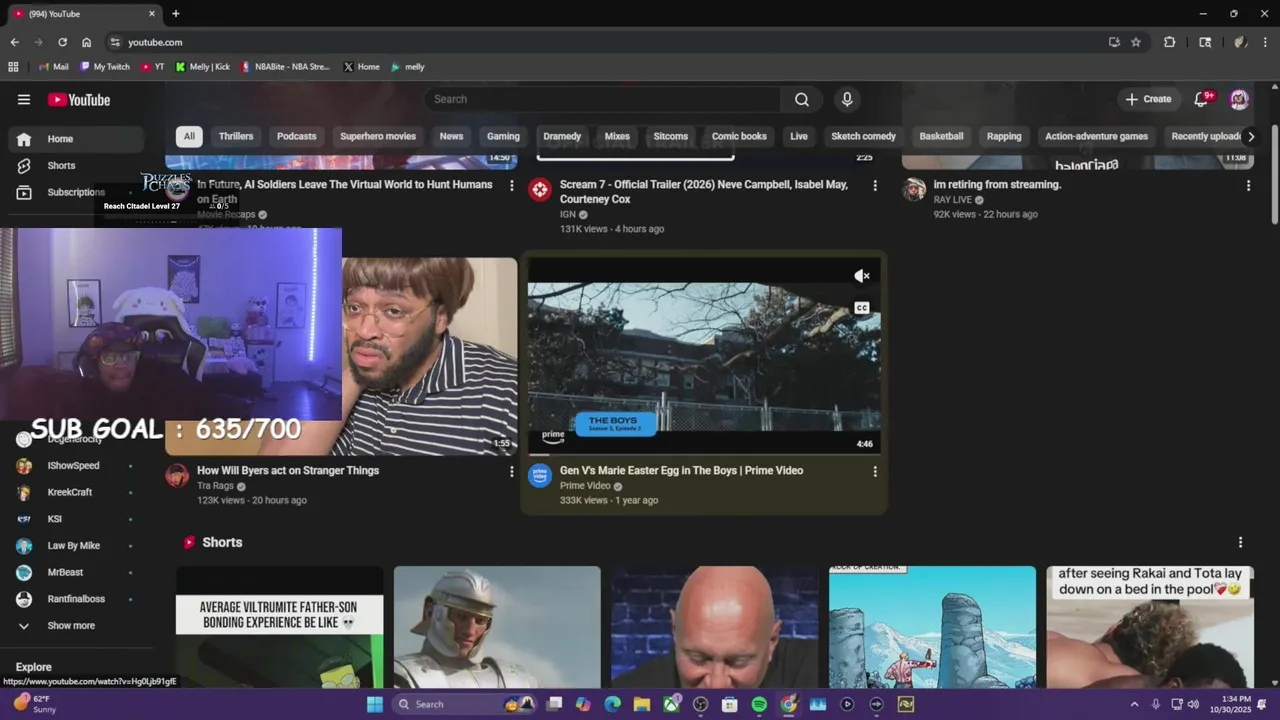Open Prime Video channel avatar
Viewport: 1280px width, 720px height.
pyautogui.click(x=540, y=475)
